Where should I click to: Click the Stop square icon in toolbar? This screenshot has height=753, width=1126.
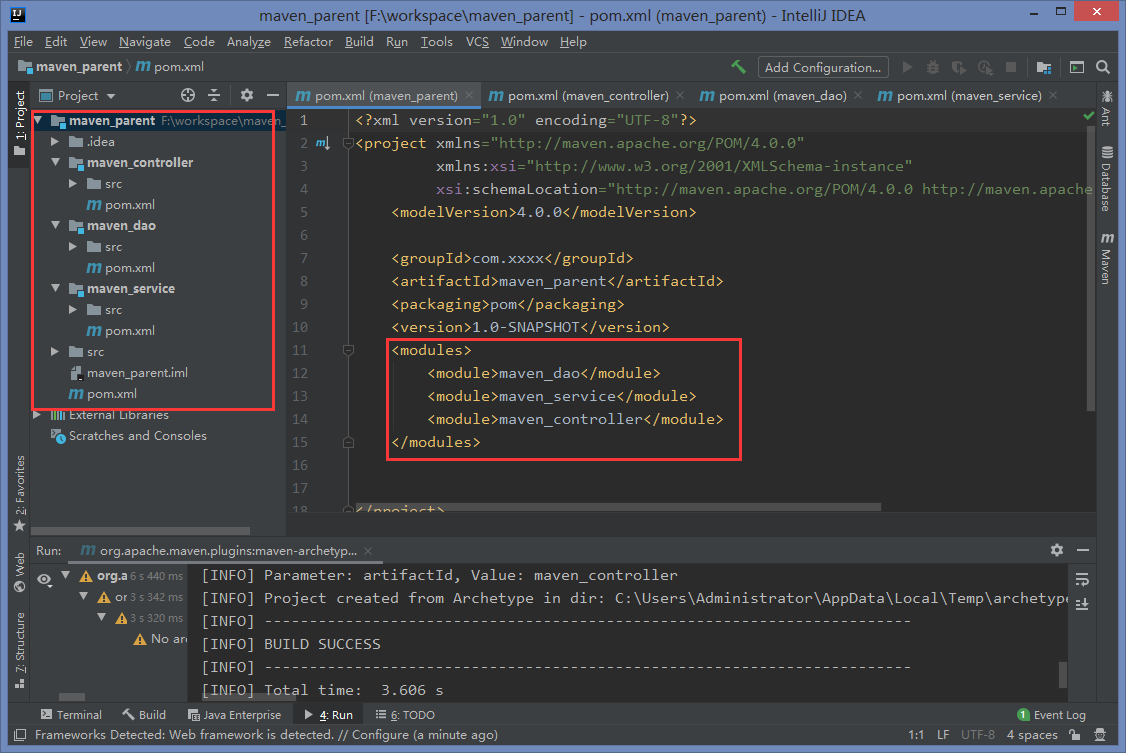tap(1011, 67)
